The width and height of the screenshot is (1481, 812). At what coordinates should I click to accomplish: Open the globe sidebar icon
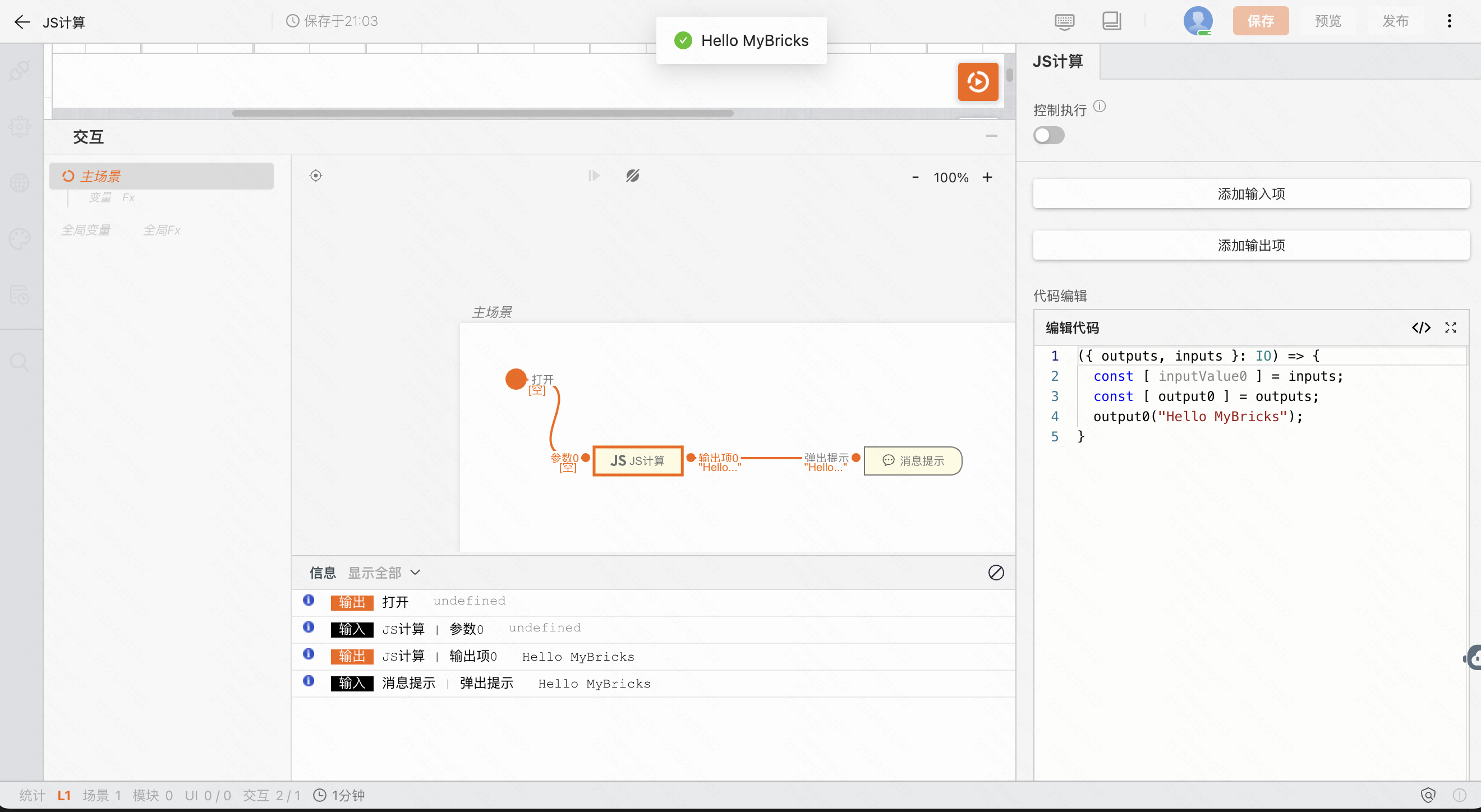pos(20,183)
